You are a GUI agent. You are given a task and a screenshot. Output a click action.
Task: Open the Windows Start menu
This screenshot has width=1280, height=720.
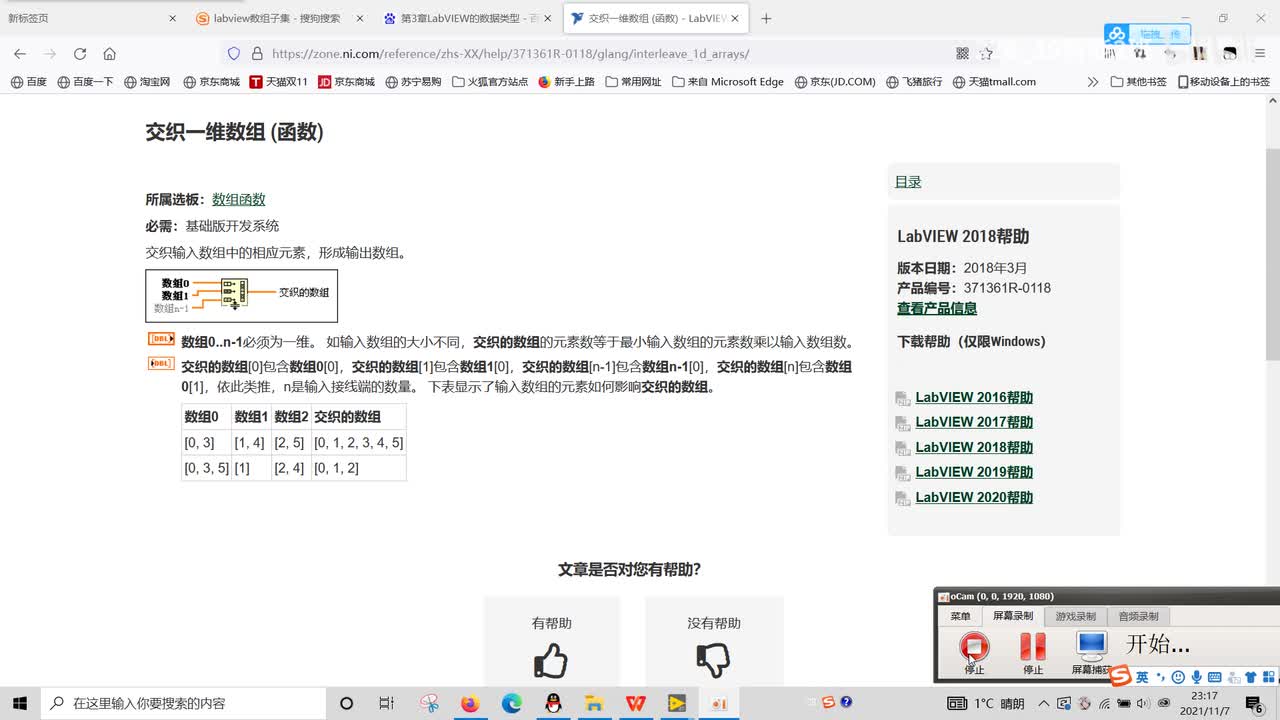click(20, 703)
